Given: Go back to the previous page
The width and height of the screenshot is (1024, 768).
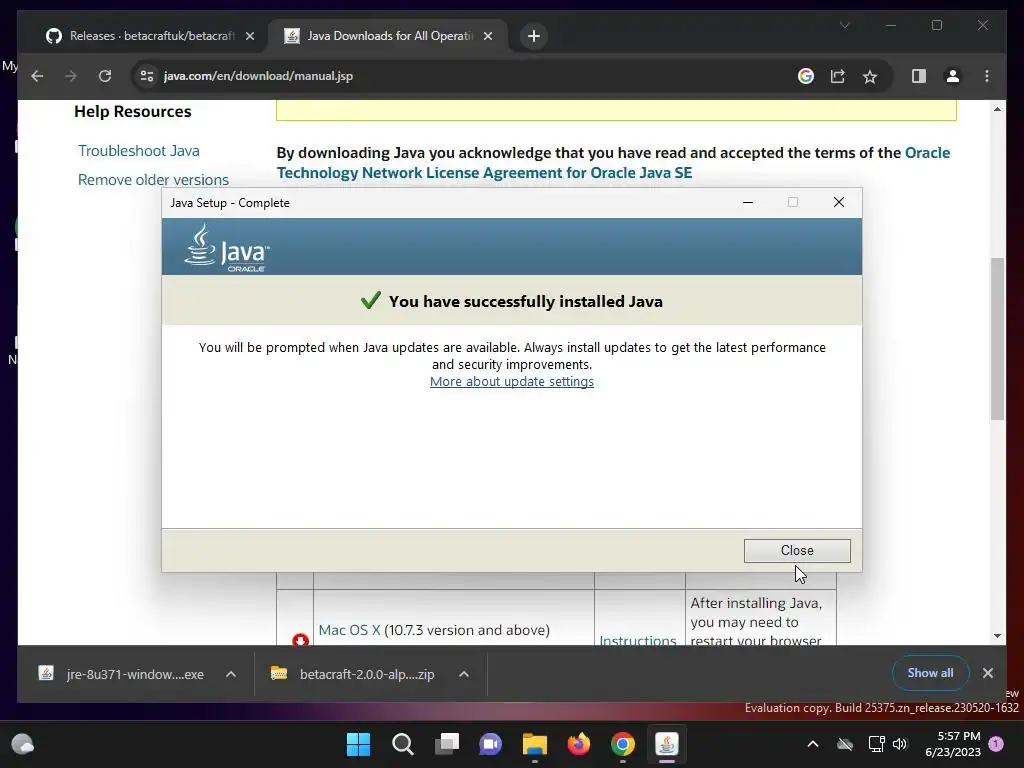Looking at the screenshot, I should 37,76.
